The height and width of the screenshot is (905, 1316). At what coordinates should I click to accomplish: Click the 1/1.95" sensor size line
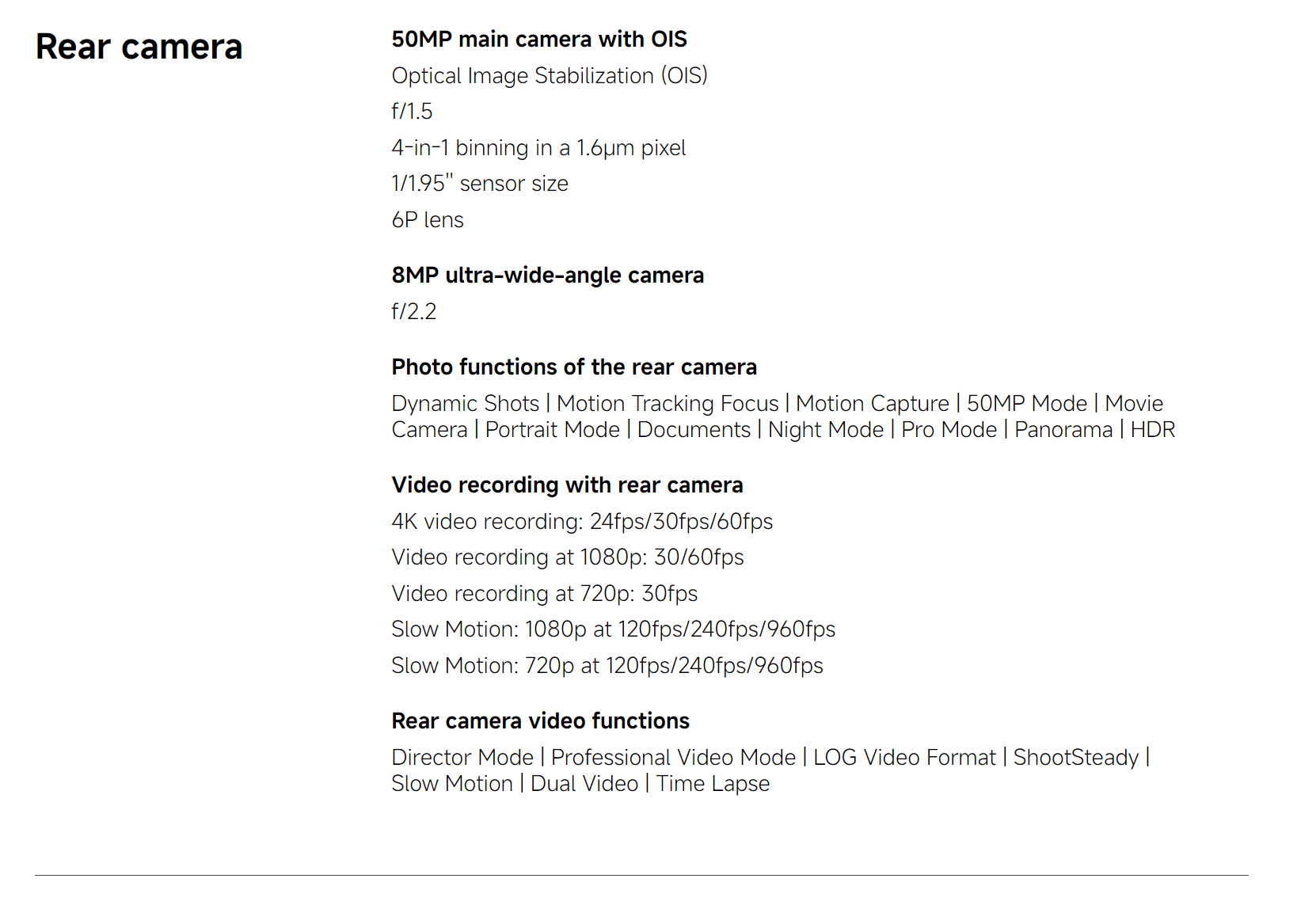pyautogui.click(x=480, y=184)
